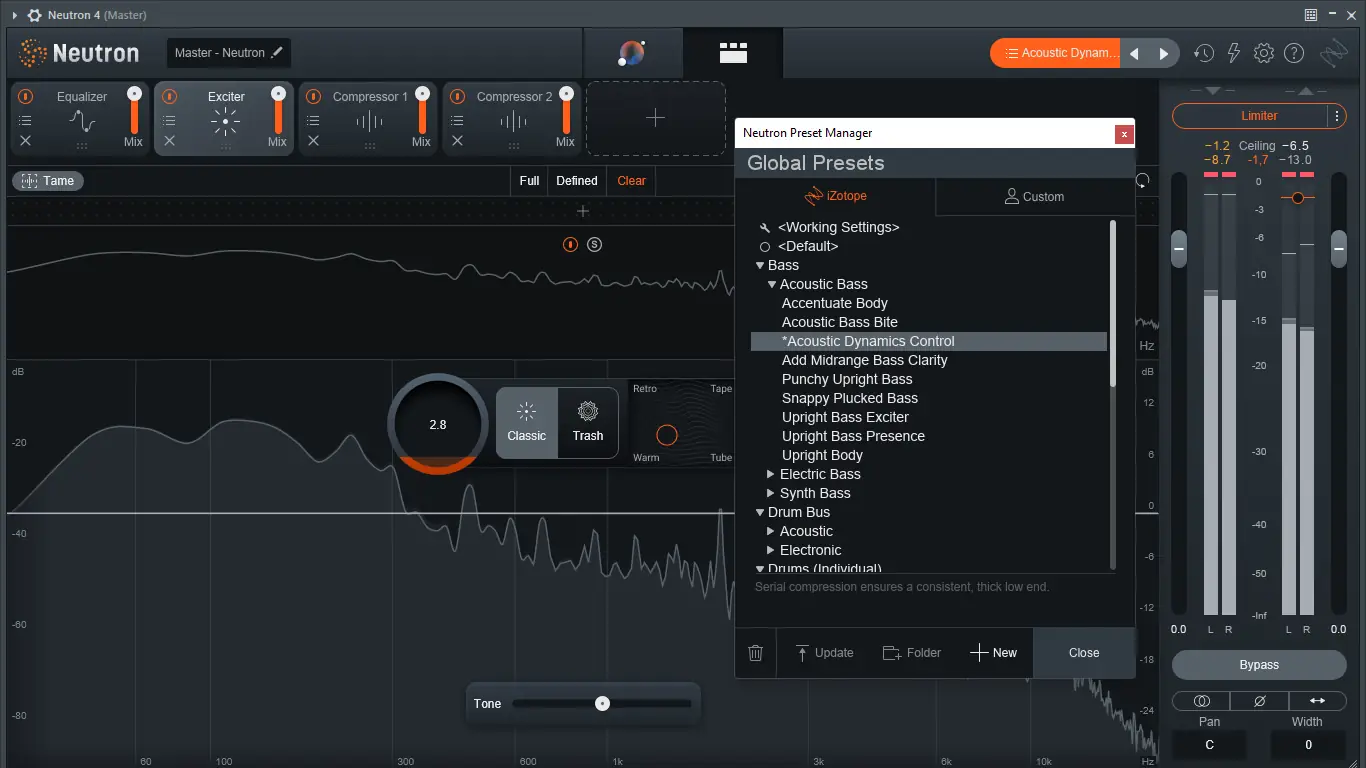Open the Compressor 1 presets list icon

pos(314,120)
